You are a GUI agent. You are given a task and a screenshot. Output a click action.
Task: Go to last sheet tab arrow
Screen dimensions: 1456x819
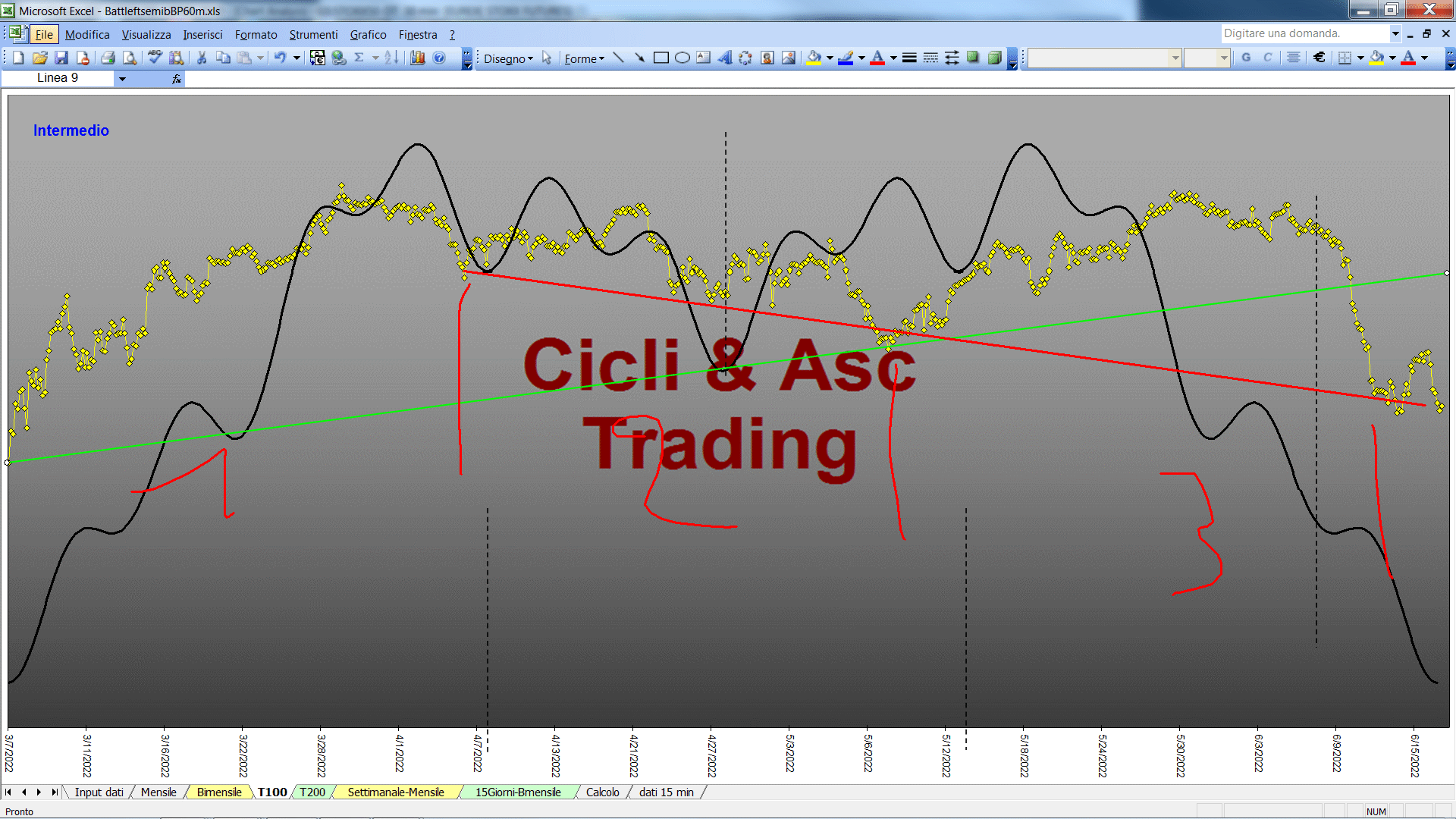(55, 792)
